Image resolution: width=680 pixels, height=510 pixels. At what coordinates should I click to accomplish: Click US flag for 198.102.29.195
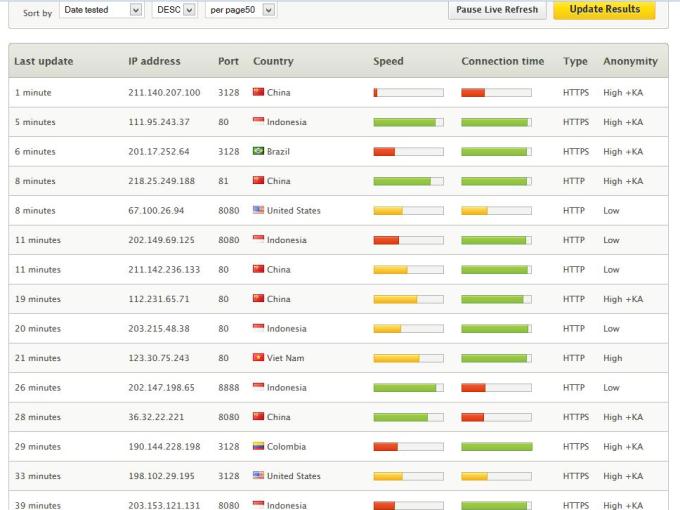click(258, 475)
